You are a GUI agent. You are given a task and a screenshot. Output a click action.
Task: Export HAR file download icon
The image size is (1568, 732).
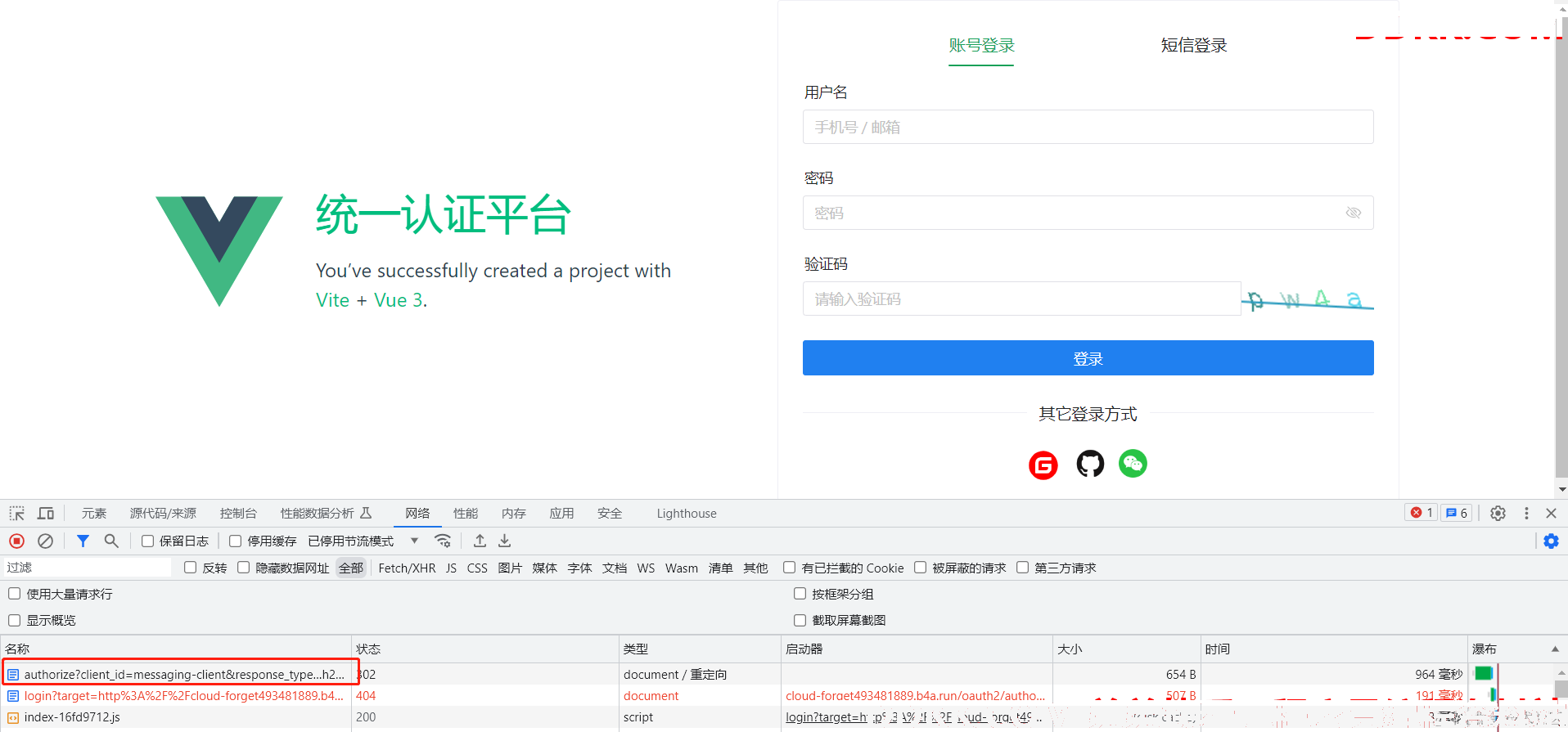[x=505, y=541]
